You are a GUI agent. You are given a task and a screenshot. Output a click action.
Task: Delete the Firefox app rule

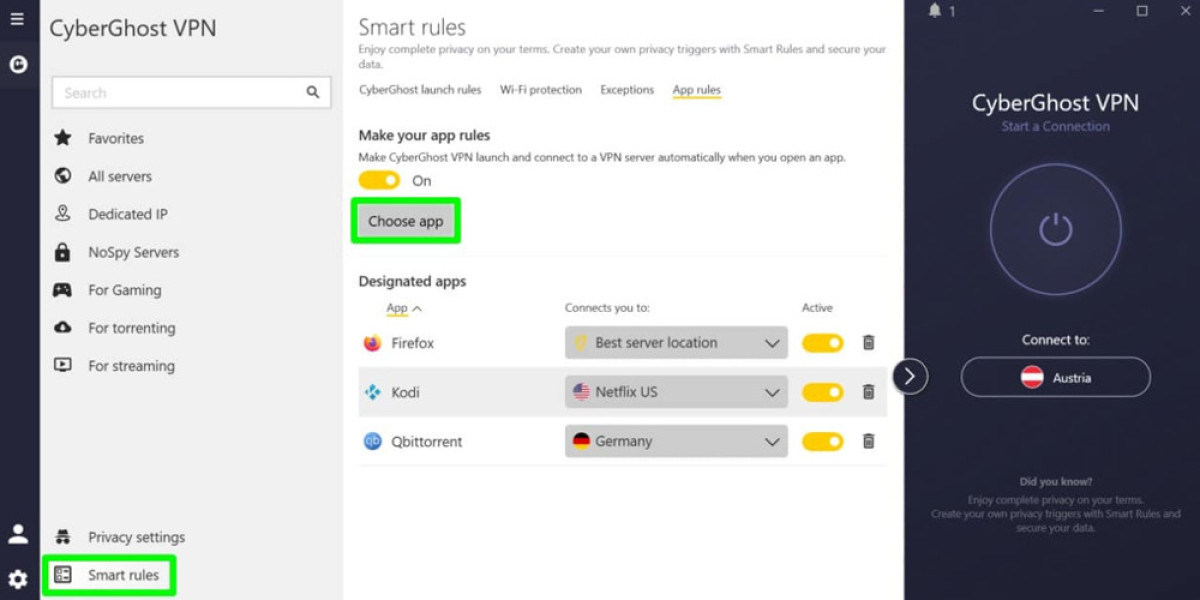point(868,343)
